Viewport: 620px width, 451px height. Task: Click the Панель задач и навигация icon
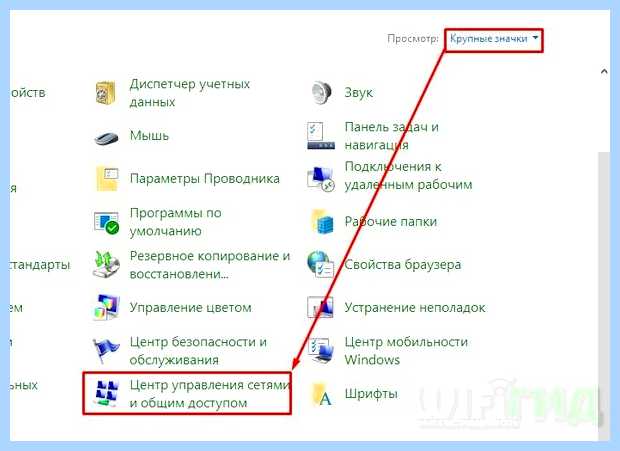click(321, 136)
